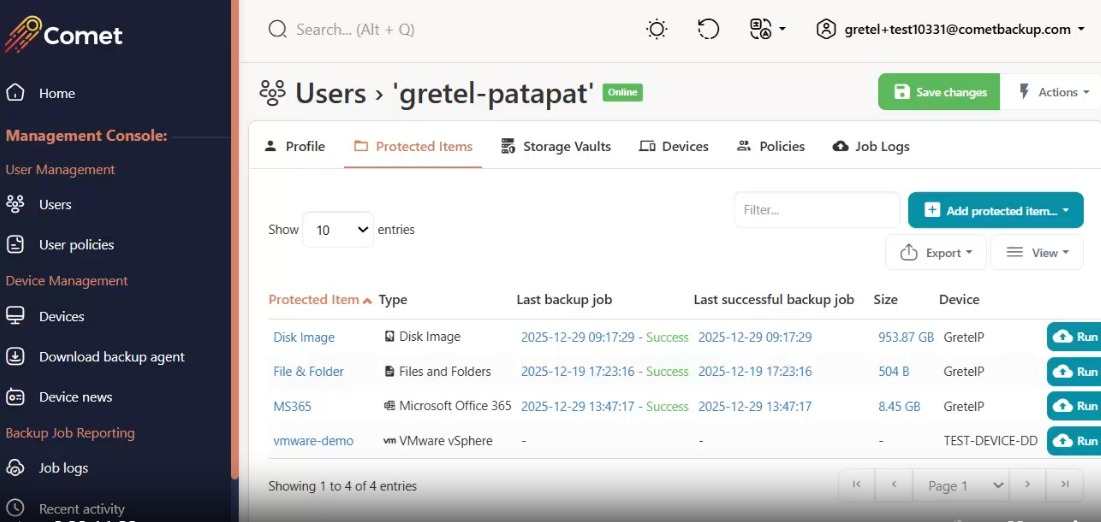The image size is (1101, 522).
Task: Click the search magnifier icon
Action: coord(278,29)
